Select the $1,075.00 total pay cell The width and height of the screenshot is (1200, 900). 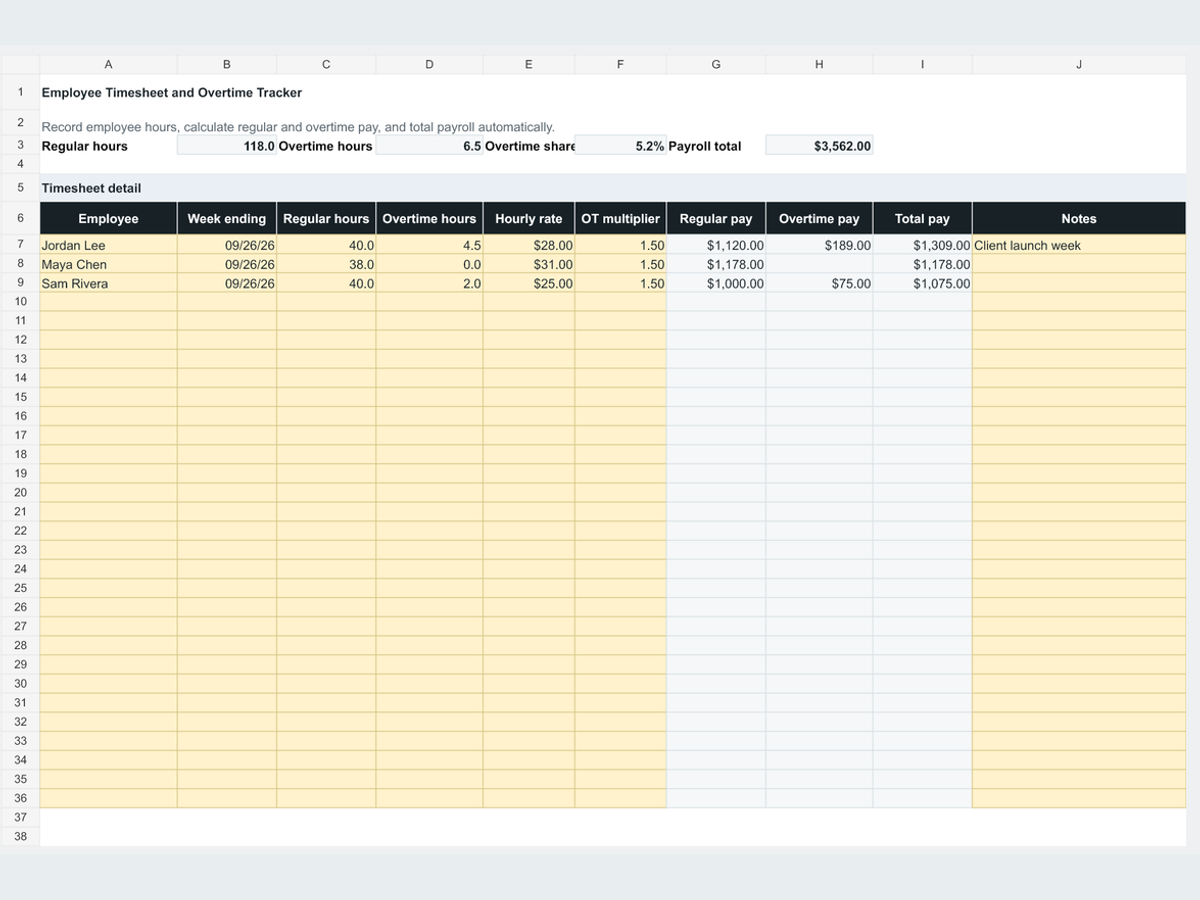(922, 283)
